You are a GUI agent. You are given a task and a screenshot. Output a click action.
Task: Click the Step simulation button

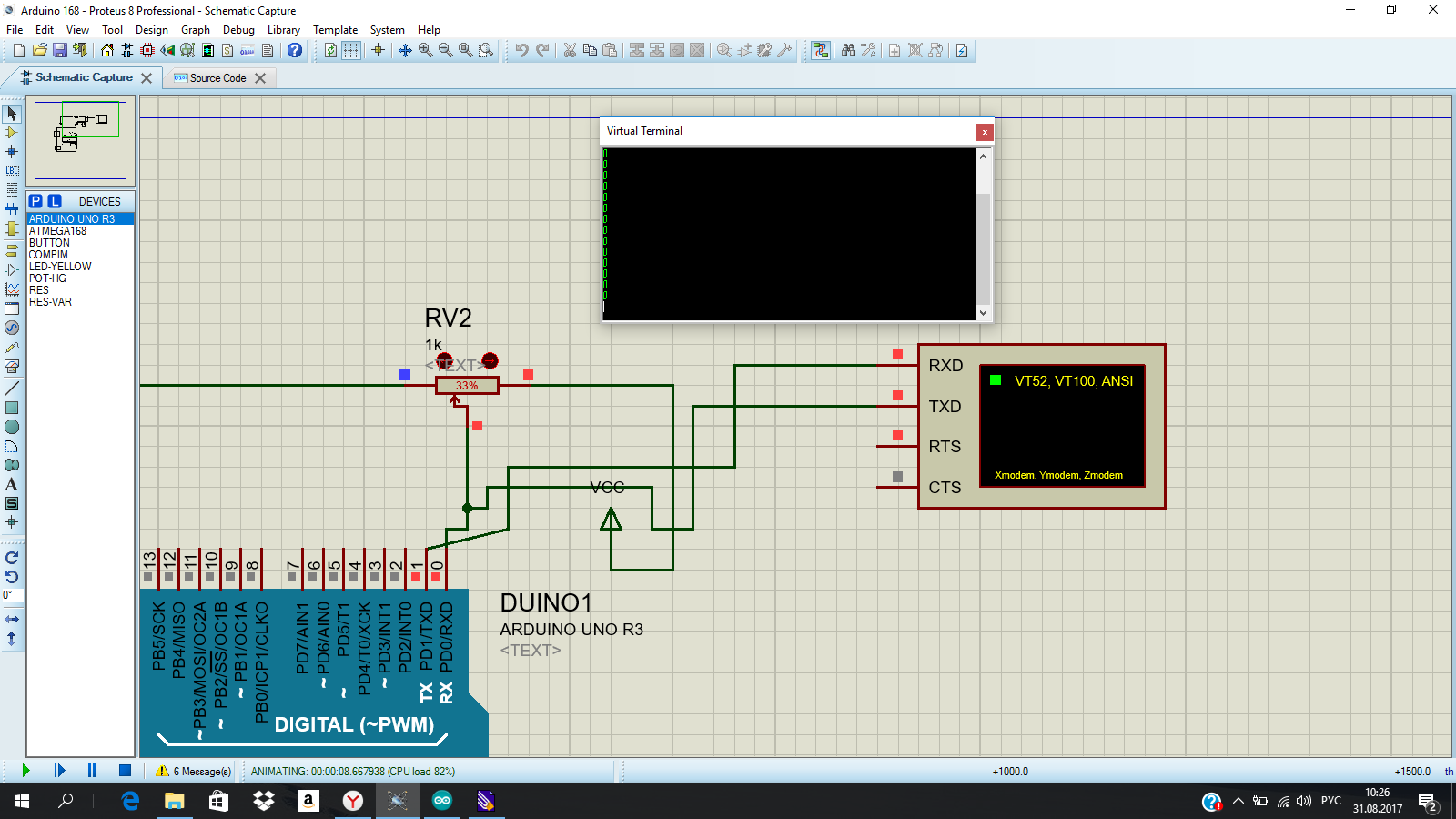[59, 771]
